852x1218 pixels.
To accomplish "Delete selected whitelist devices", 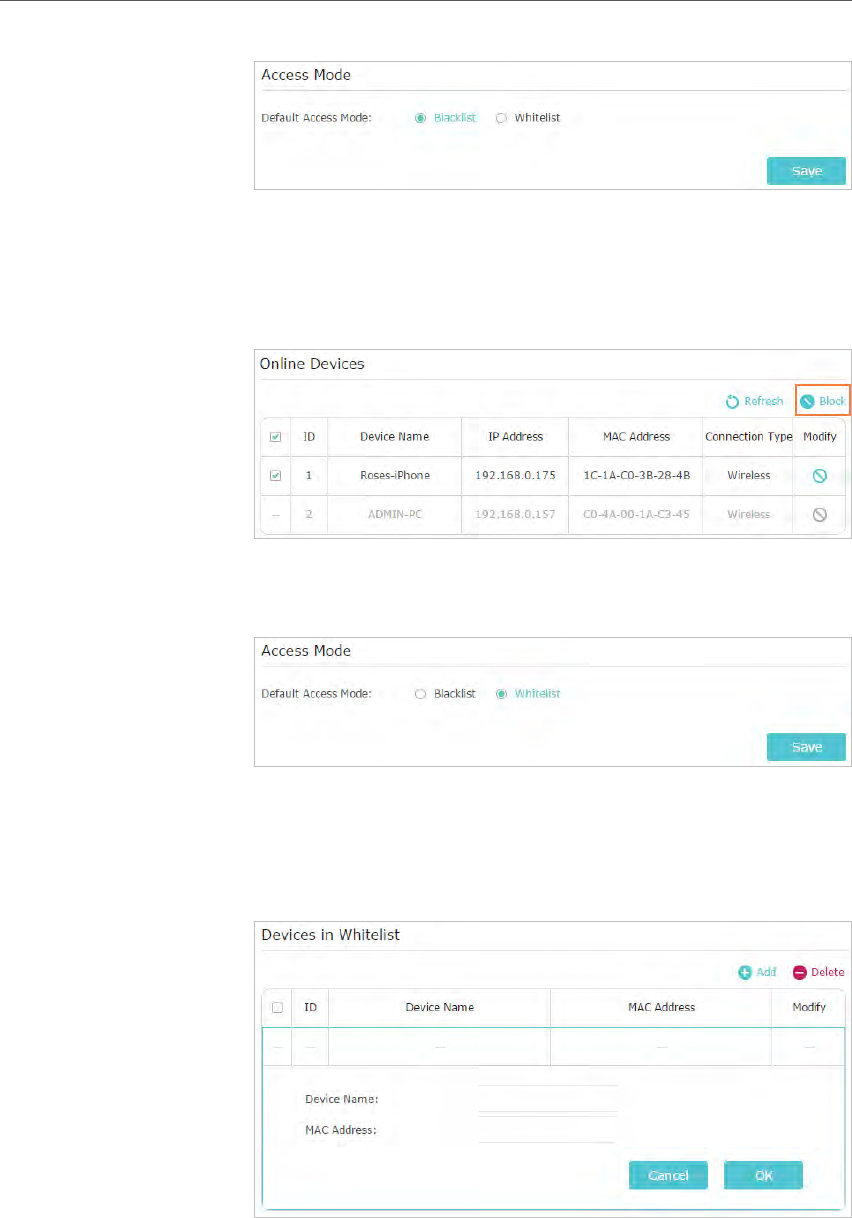I will tap(818, 972).
